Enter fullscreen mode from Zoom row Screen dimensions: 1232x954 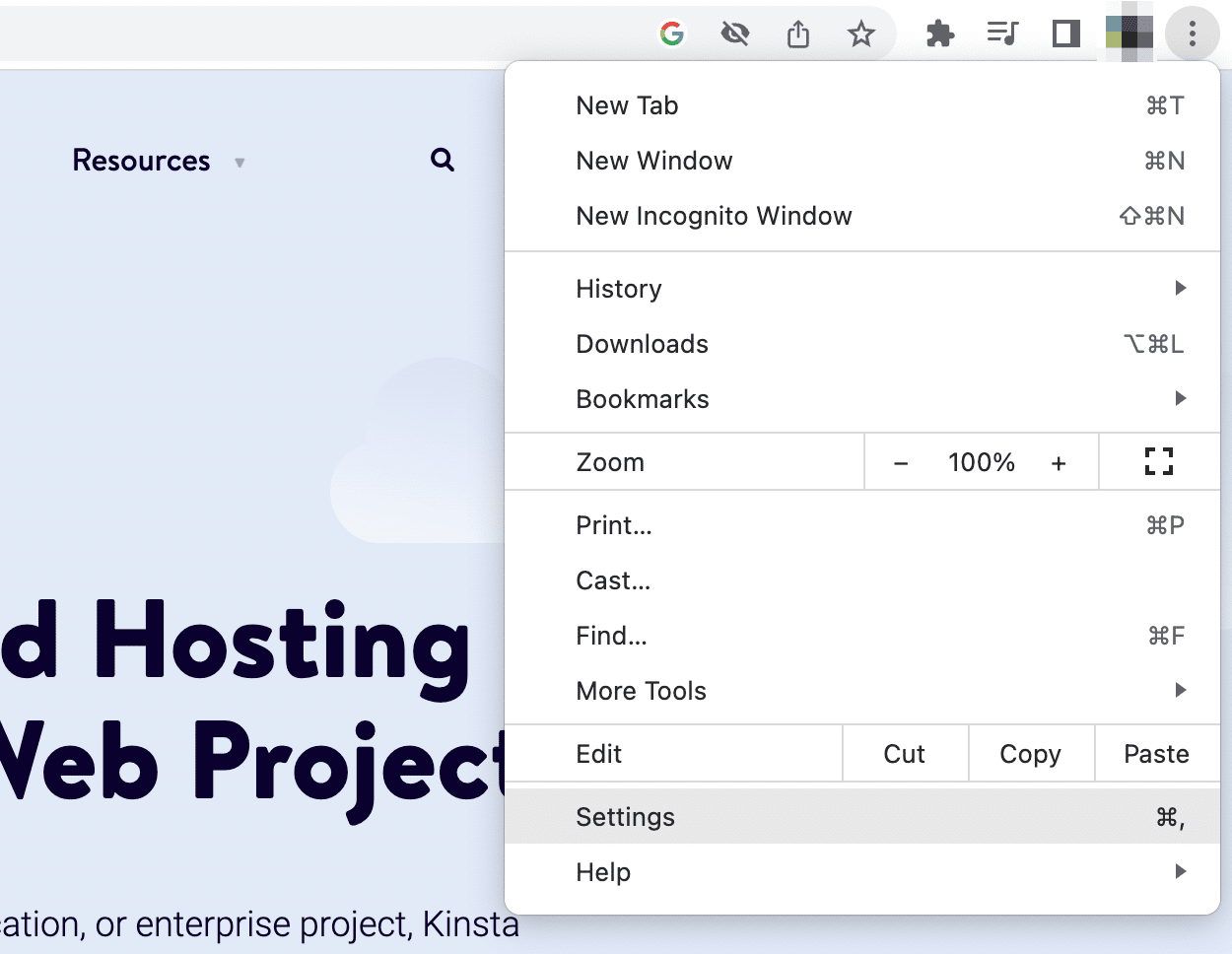pos(1159,461)
